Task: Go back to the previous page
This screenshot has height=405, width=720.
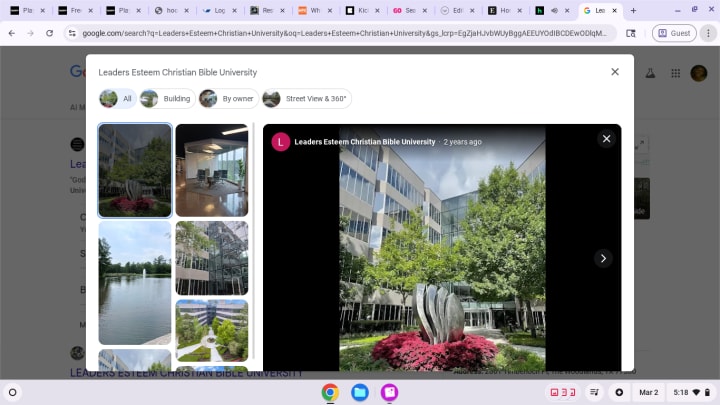Action: [x=12, y=33]
